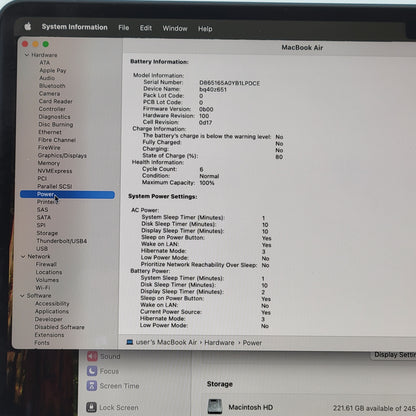Select Controller in the sidebar
Screen dimensions: 416x416
pyautogui.click(x=52, y=109)
